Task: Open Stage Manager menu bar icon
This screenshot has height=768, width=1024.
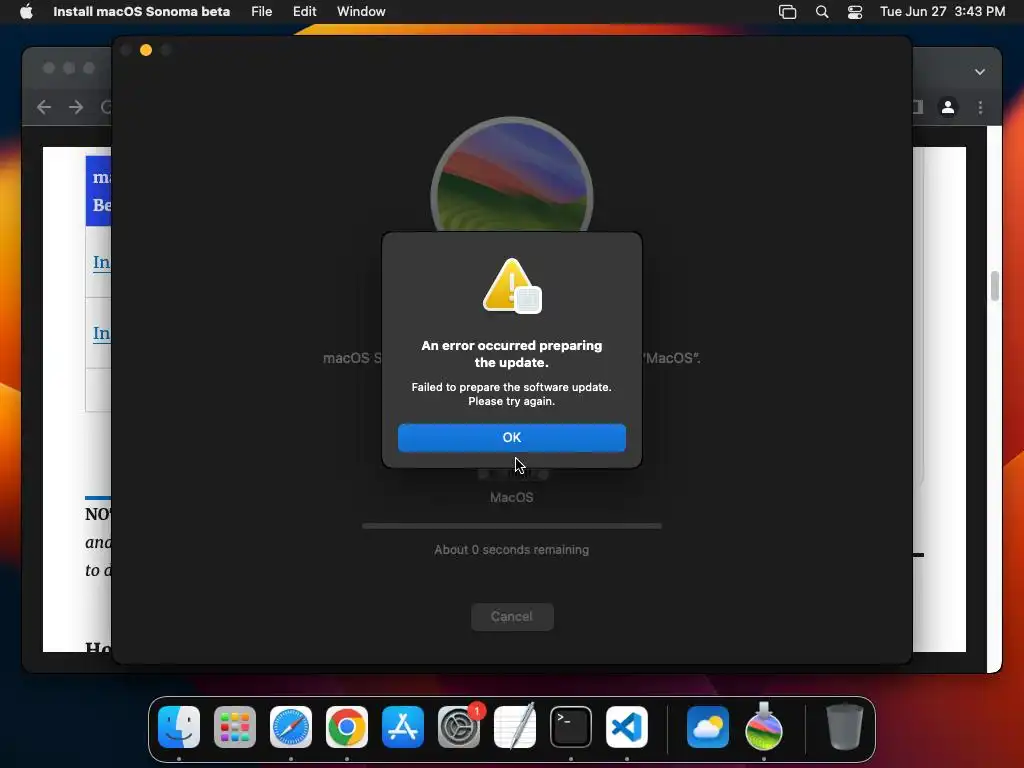Action: (x=788, y=12)
